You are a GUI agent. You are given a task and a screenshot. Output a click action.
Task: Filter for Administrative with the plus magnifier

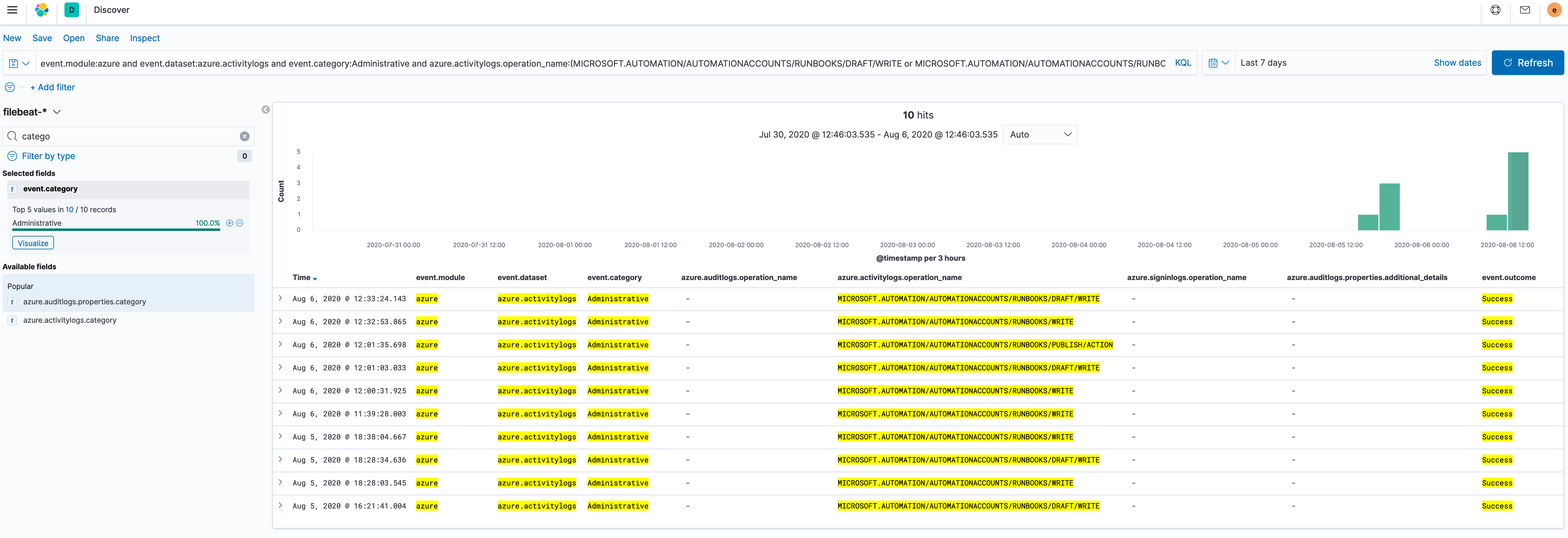tap(230, 223)
